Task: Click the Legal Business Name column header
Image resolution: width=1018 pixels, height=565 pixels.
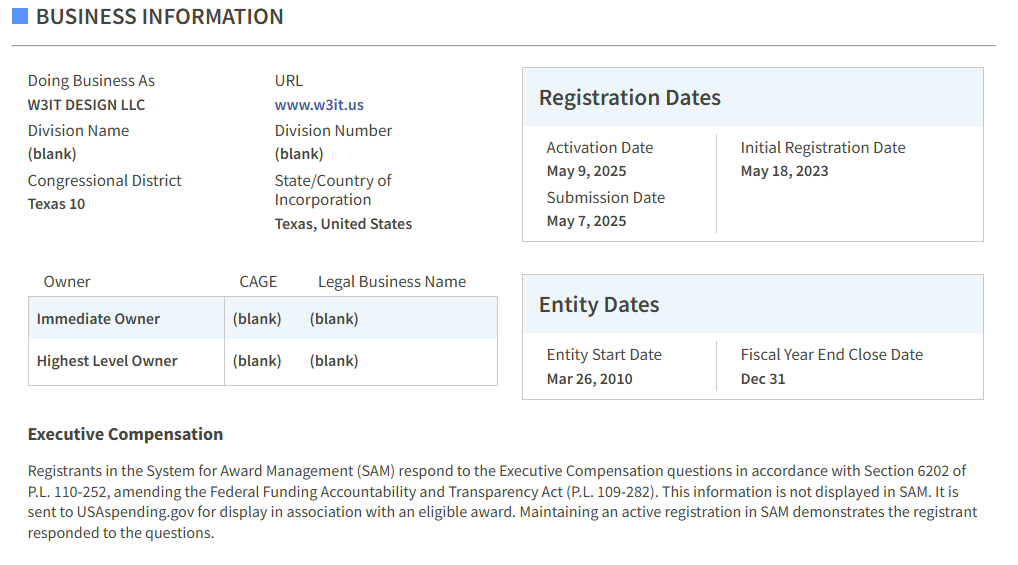Action: [392, 282]
